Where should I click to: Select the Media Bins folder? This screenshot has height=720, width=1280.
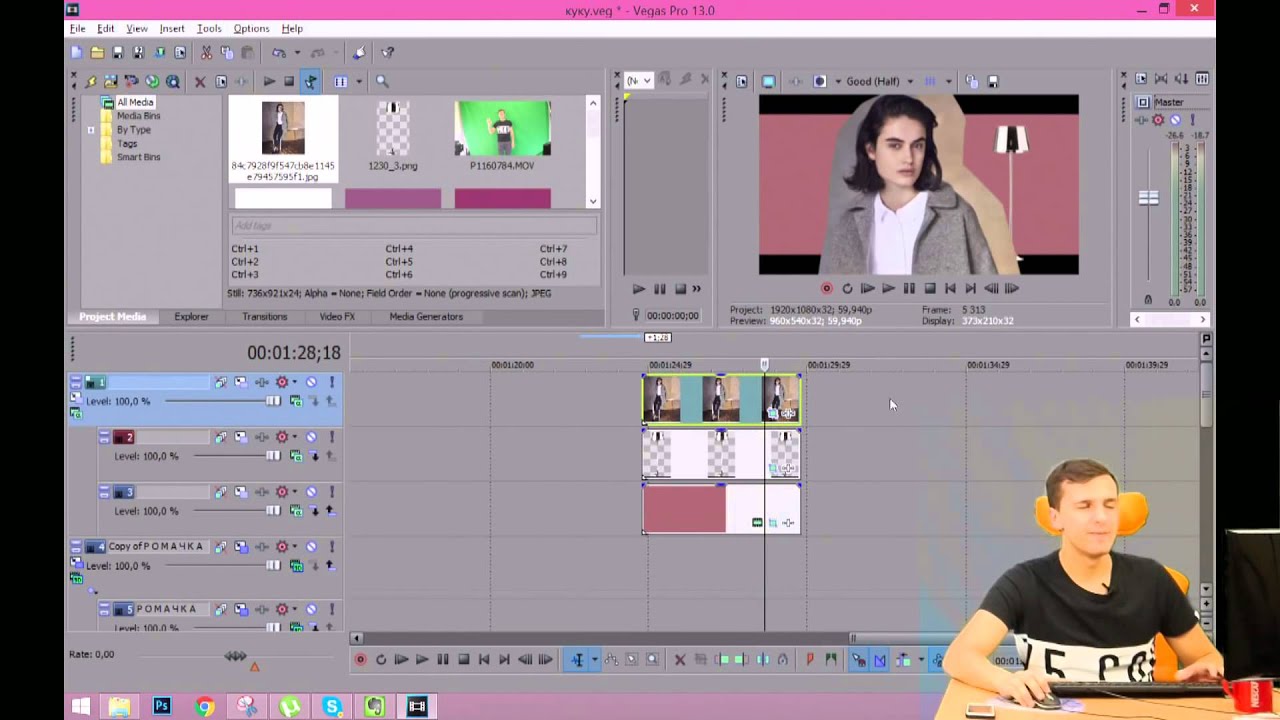138,116
